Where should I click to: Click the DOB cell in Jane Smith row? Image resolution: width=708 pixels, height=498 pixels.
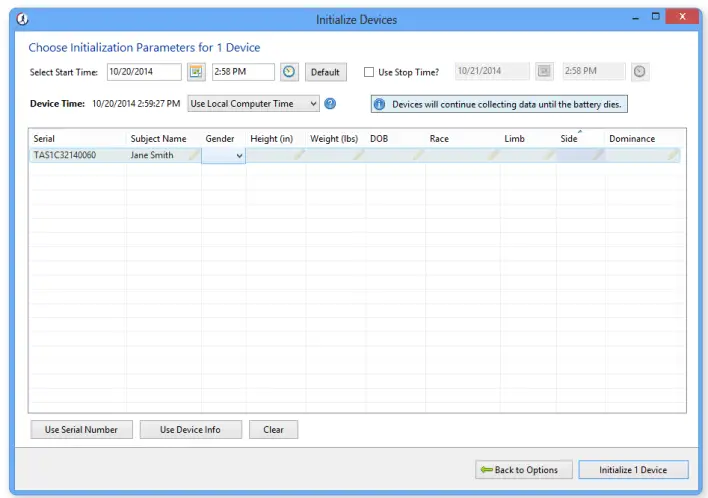[396, 155]
